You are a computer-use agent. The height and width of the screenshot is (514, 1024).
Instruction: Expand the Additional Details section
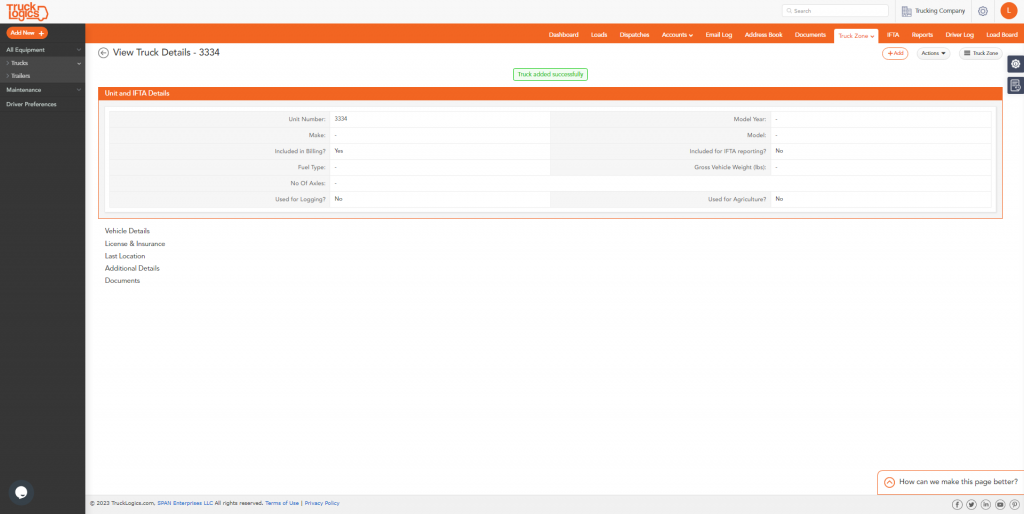(x=132, y=268)
